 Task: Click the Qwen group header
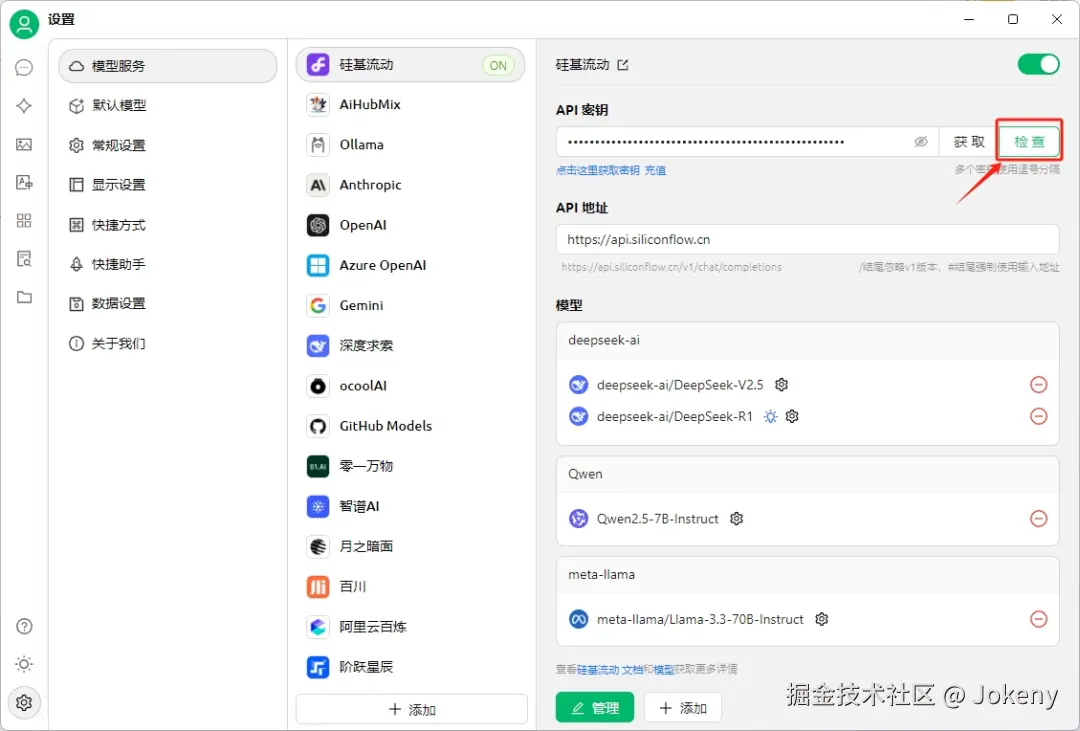click(807, 474)
